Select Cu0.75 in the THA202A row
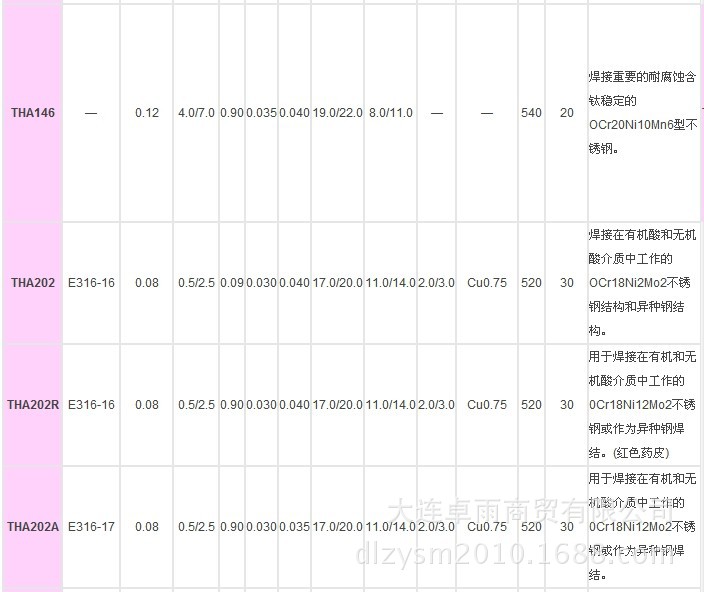704x592 pixels. coord(486,526)
